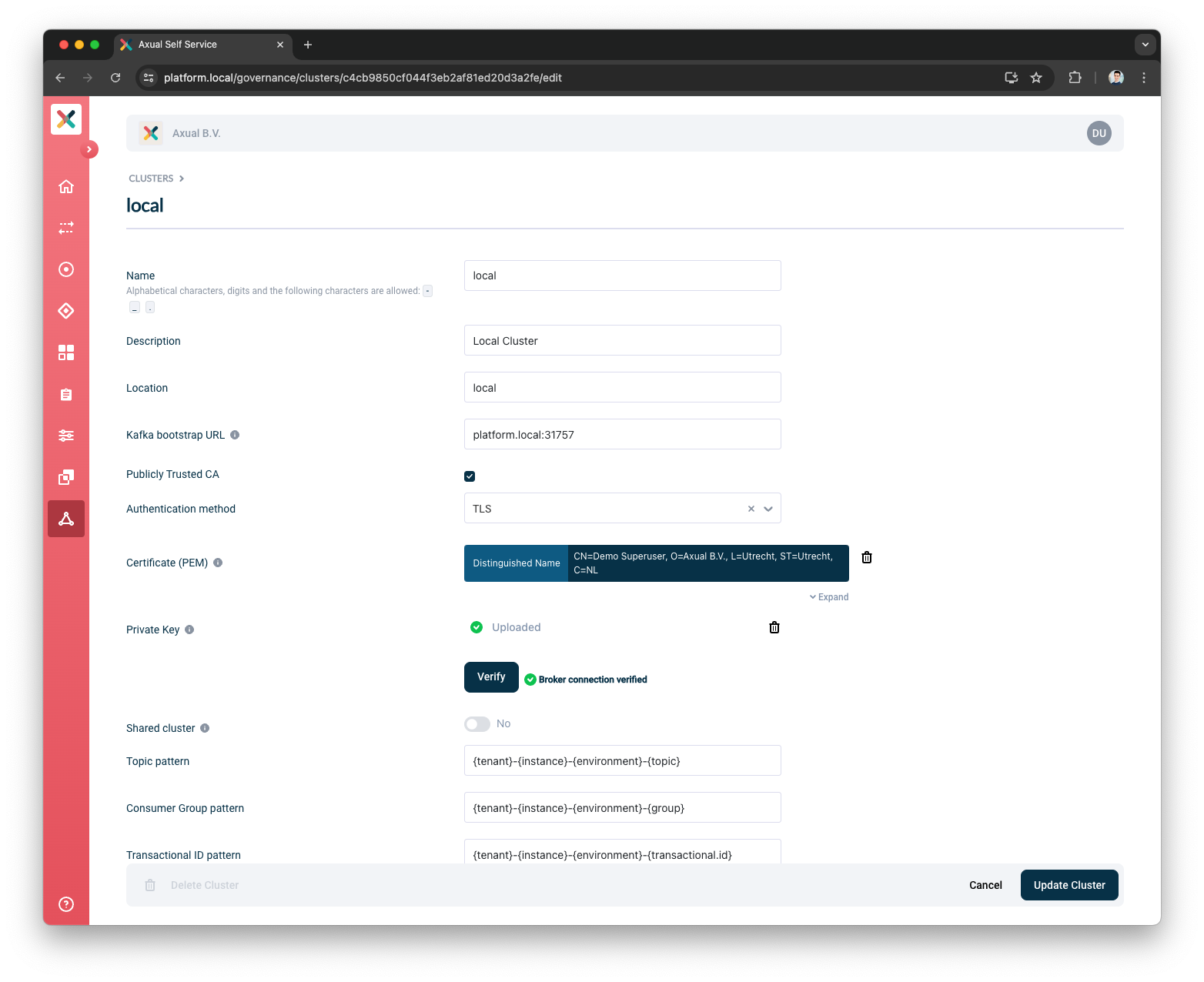Viewport: 1204px width, 982px height.
Task: Open Chrome profile avatar
Action: click(x=1116, y=78)
